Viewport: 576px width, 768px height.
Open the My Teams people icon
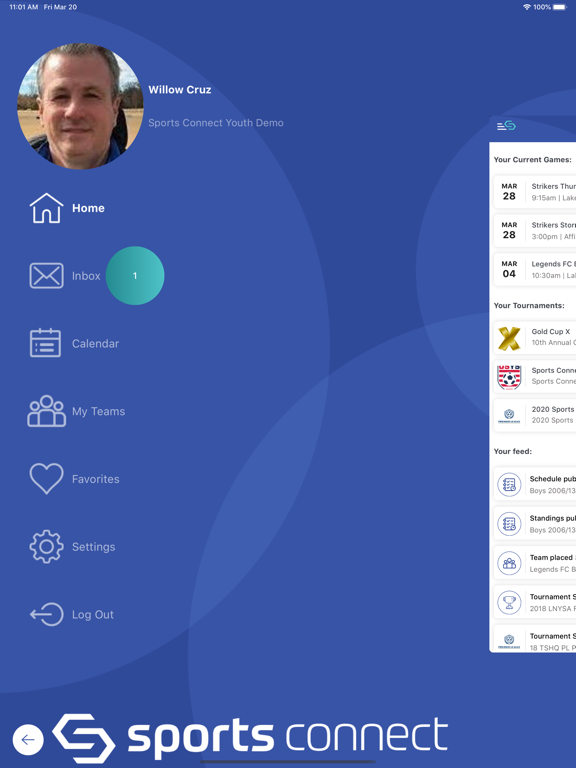pos(47,411)
